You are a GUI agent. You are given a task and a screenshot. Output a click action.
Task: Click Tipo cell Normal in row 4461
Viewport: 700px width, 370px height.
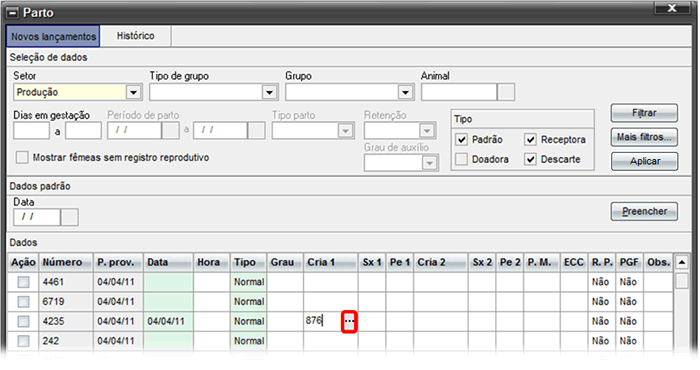(249, 282)
